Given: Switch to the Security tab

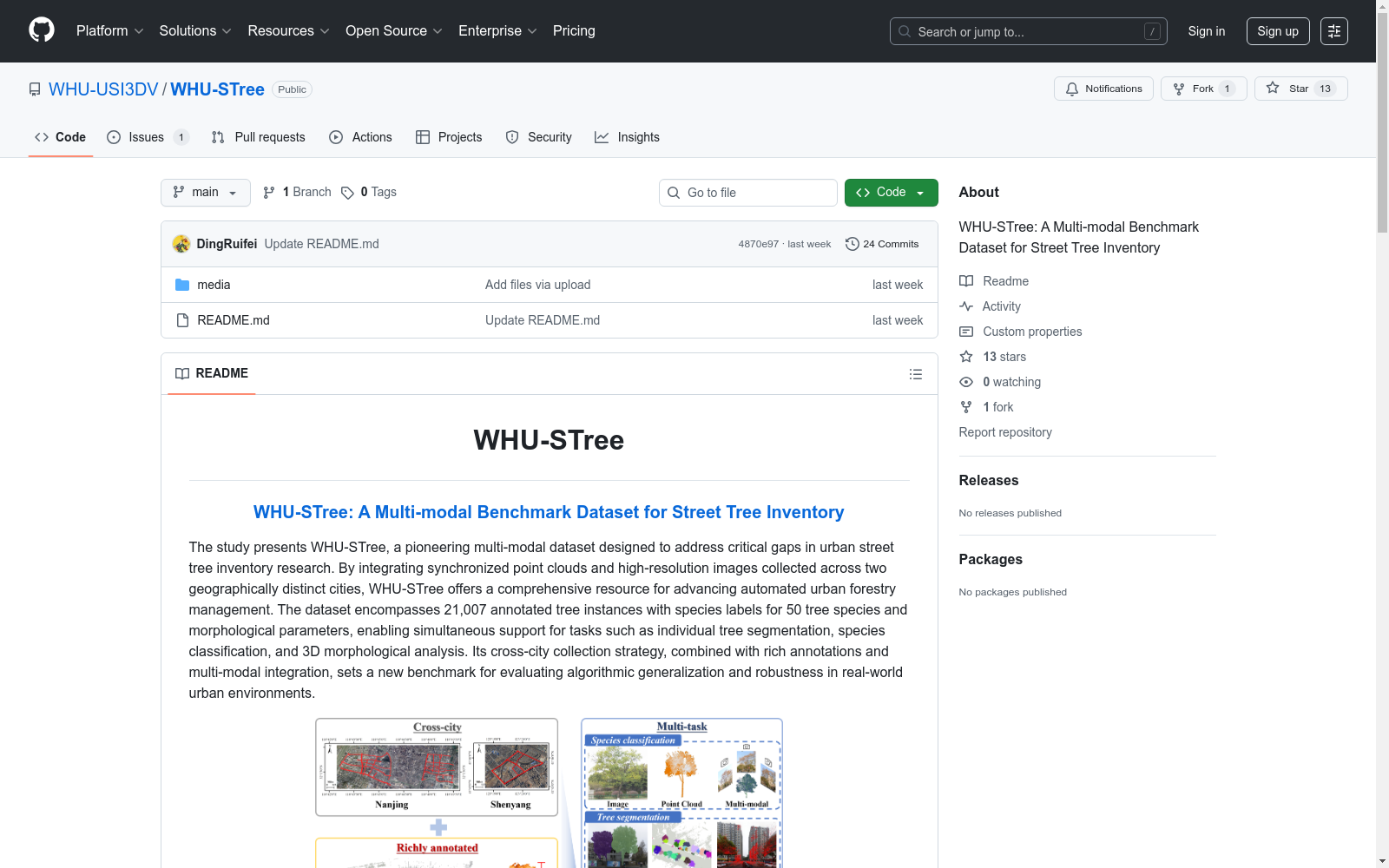Looking at the screenshot, I should tap(539, 137).
